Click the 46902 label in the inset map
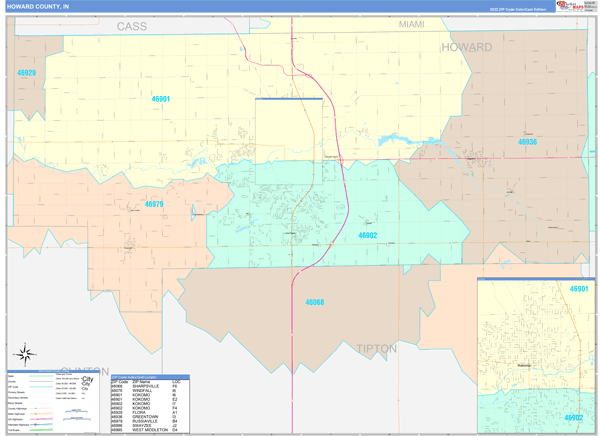 click(x=573, y=418)
